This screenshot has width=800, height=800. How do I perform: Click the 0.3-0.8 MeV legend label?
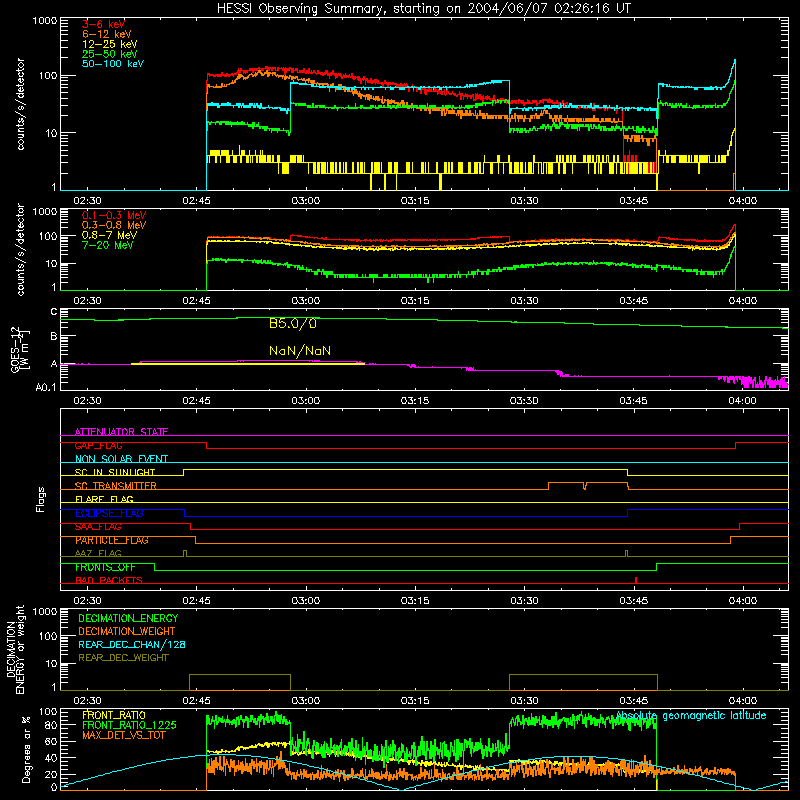[114, 225]
